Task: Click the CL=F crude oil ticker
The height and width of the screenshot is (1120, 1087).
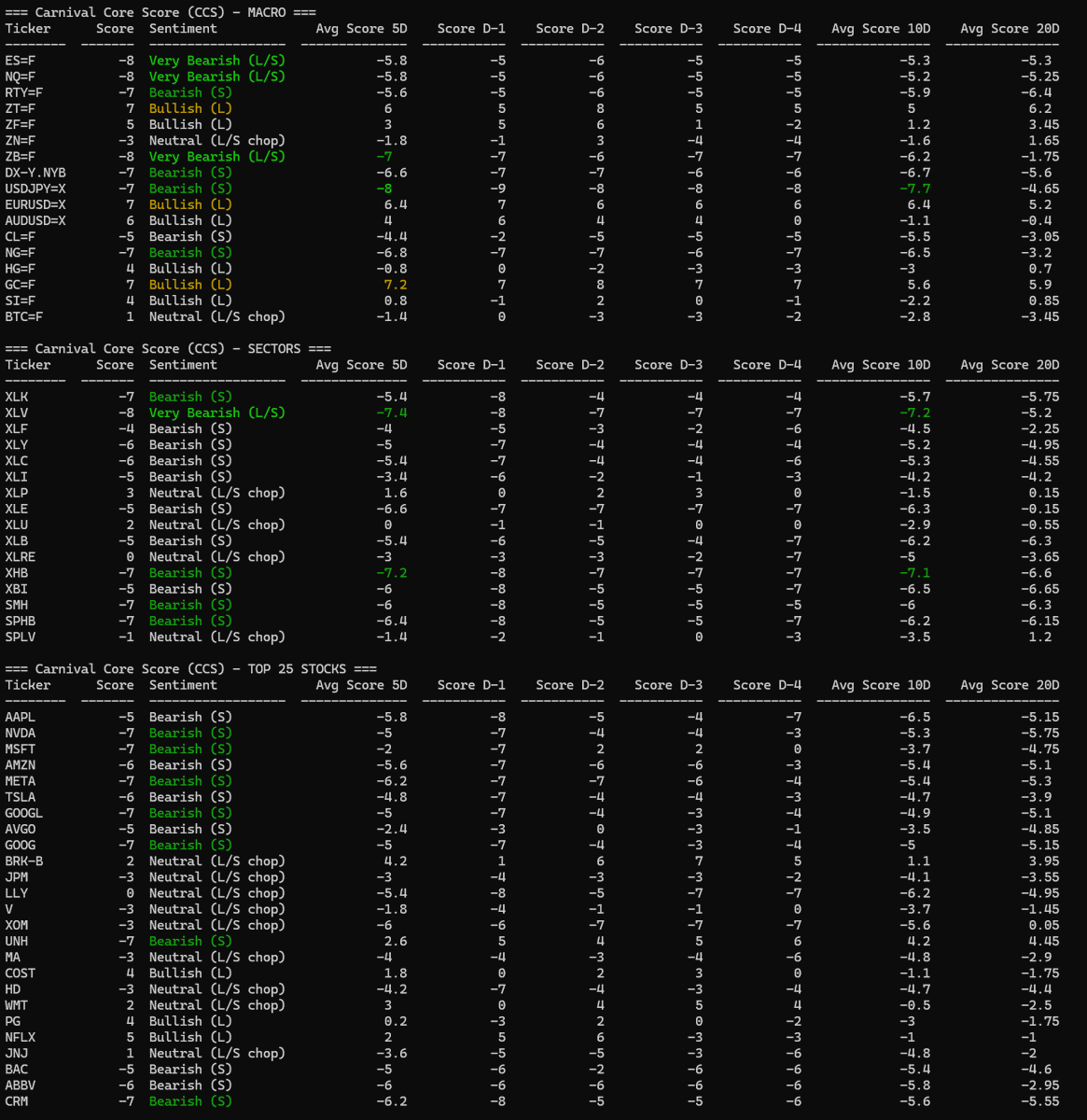Action: (x=21, y=236)
